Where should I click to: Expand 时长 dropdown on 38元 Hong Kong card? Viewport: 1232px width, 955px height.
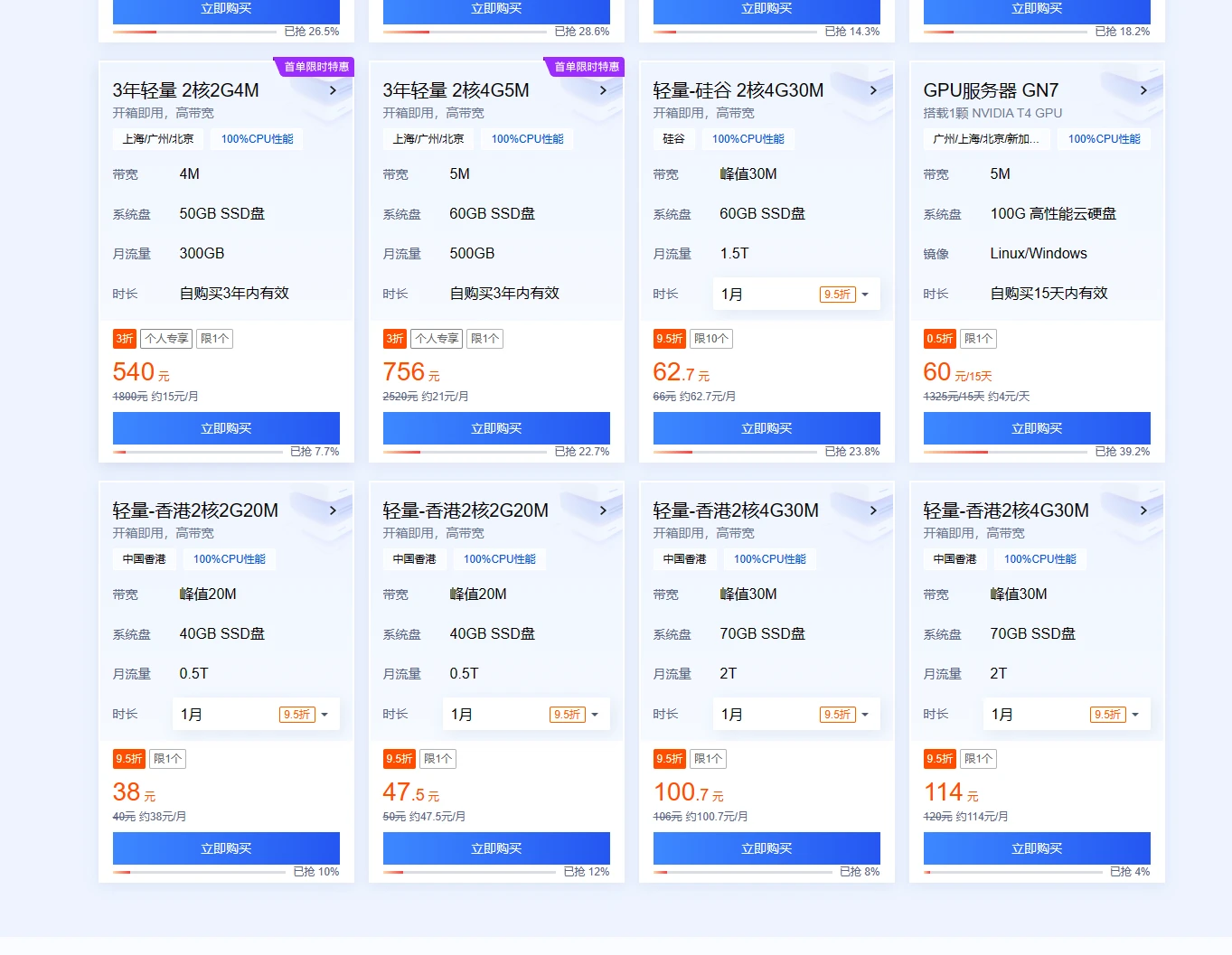(x=255, y=715)
